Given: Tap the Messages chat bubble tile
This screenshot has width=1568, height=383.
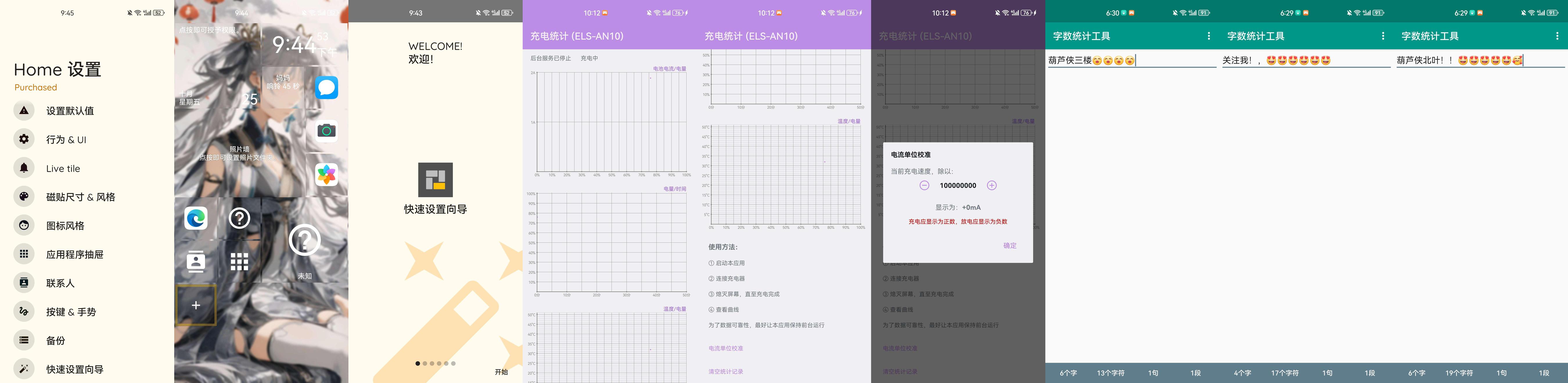Looking at the screenshot, I should (x=326, y=88).
